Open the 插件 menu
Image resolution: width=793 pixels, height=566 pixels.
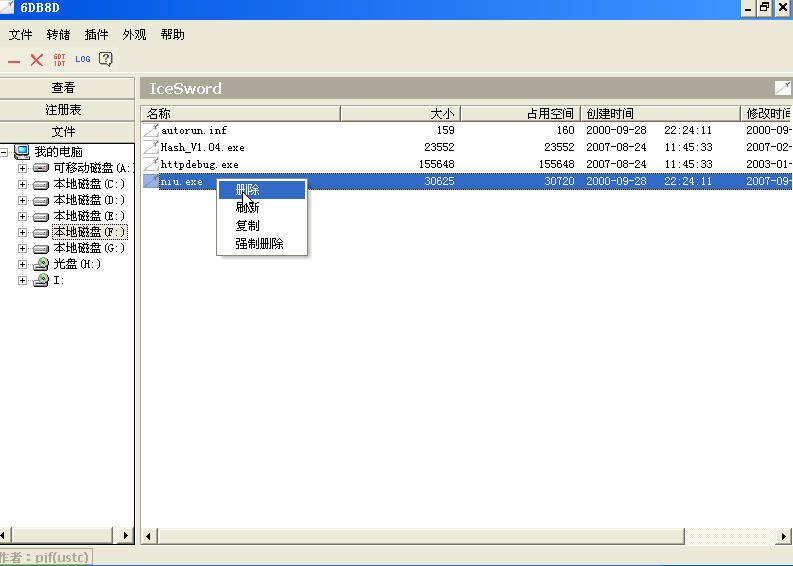tap(97, 35)
